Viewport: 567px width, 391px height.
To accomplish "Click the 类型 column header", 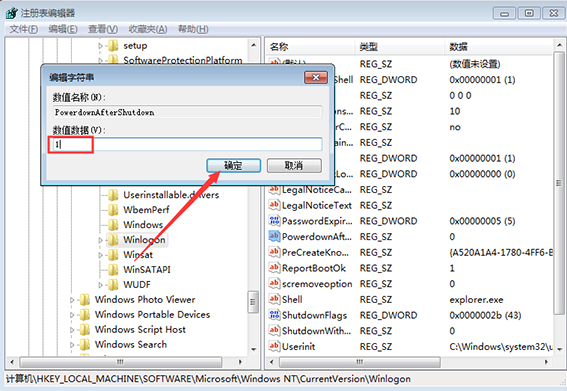I will pyautogui.click(x=399, y=47).
